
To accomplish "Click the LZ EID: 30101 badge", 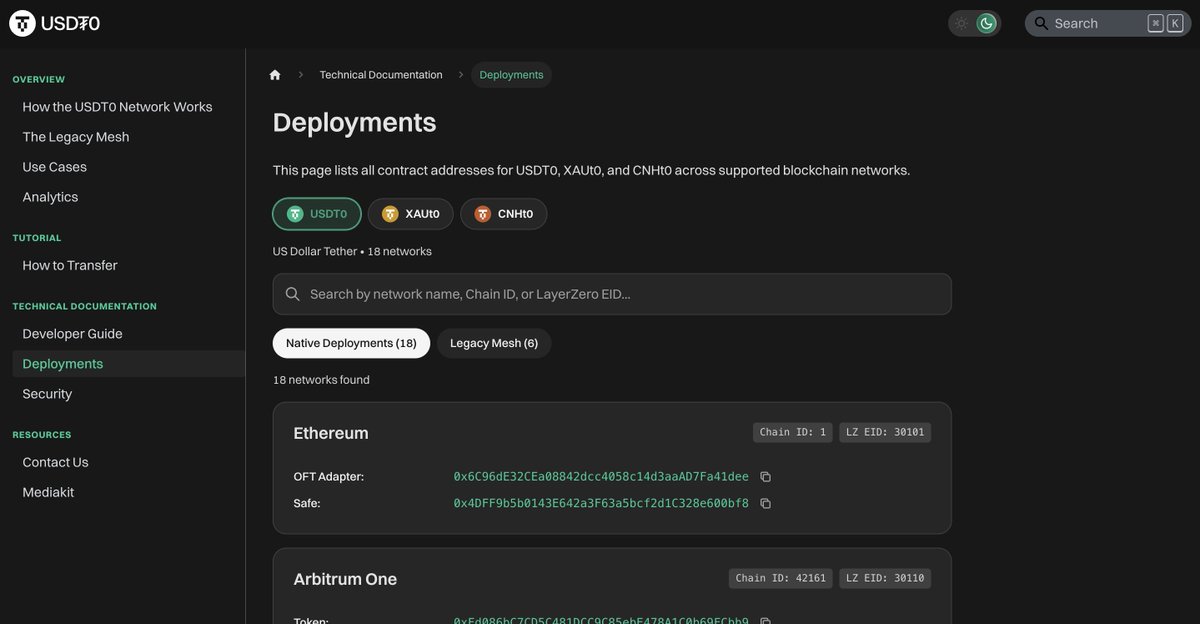I will (x=885, y=432).
